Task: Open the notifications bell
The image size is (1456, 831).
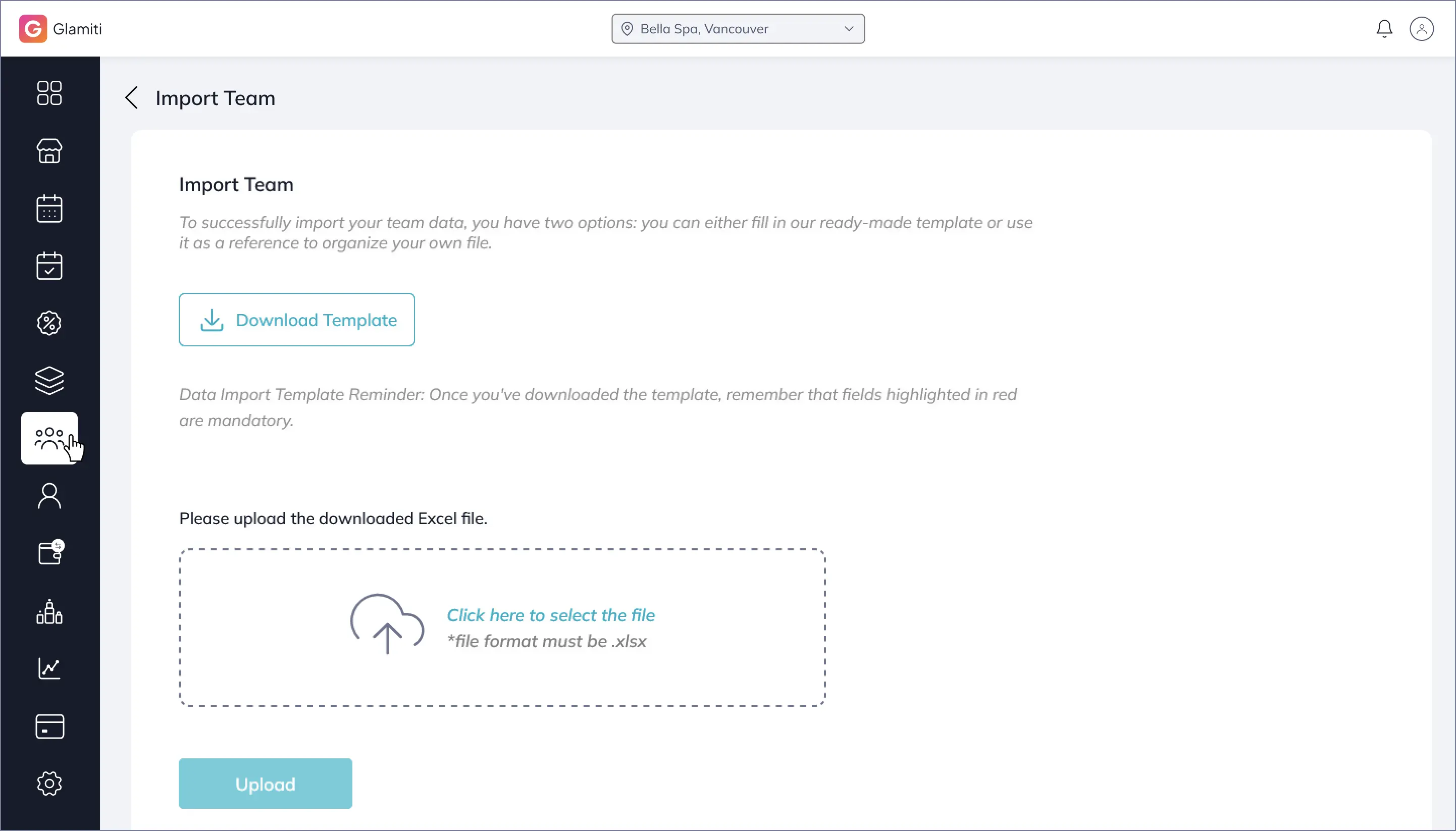Action: [x=1384, y=29]
